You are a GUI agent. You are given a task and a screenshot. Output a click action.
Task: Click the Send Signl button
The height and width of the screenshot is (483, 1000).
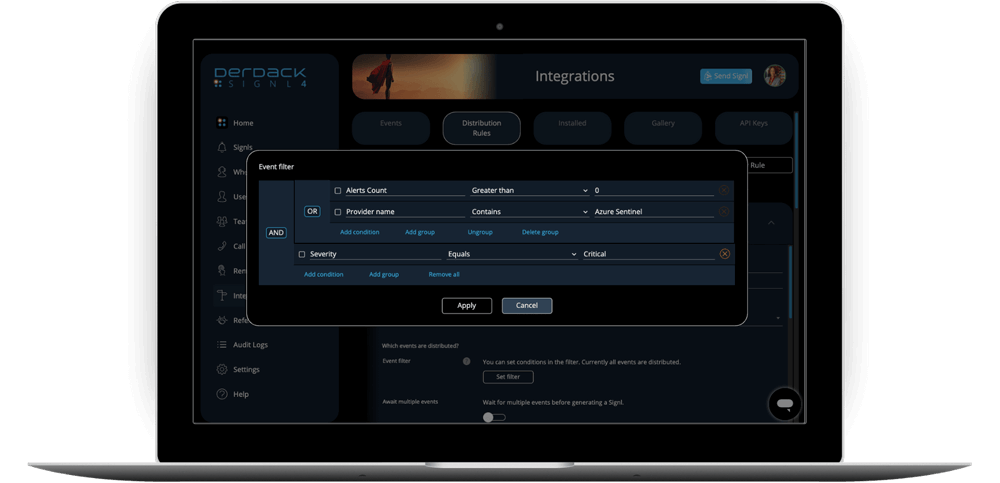click(726, 76)
